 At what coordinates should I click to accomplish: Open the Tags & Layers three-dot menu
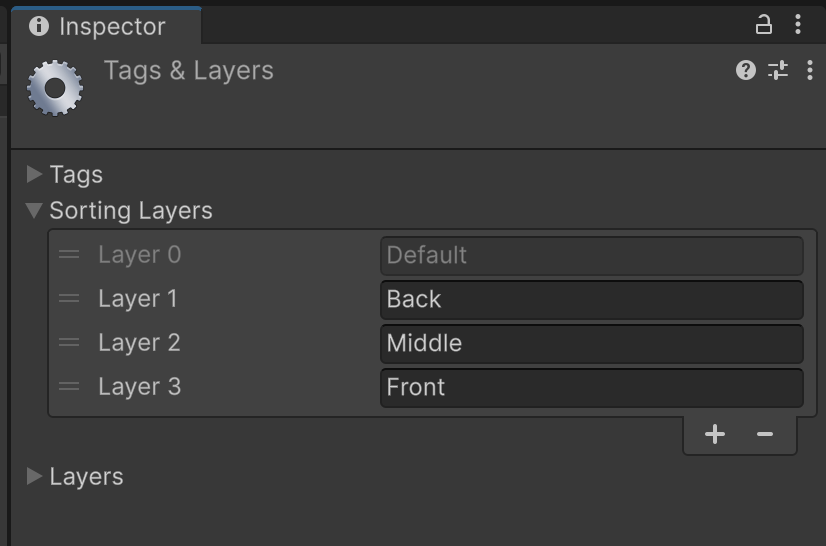pyautogui.click(x=810, y=70)
